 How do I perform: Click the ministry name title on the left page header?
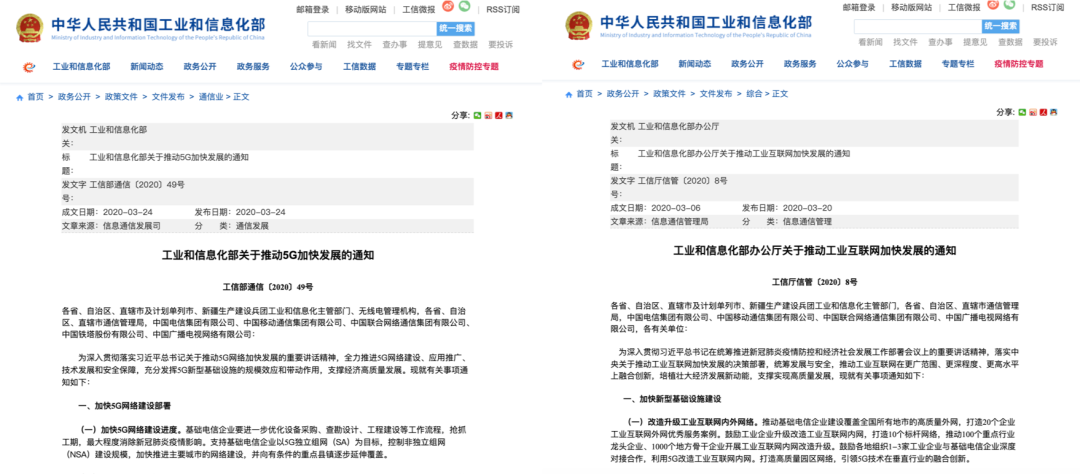pyautogui.click(x=158, y=25)
